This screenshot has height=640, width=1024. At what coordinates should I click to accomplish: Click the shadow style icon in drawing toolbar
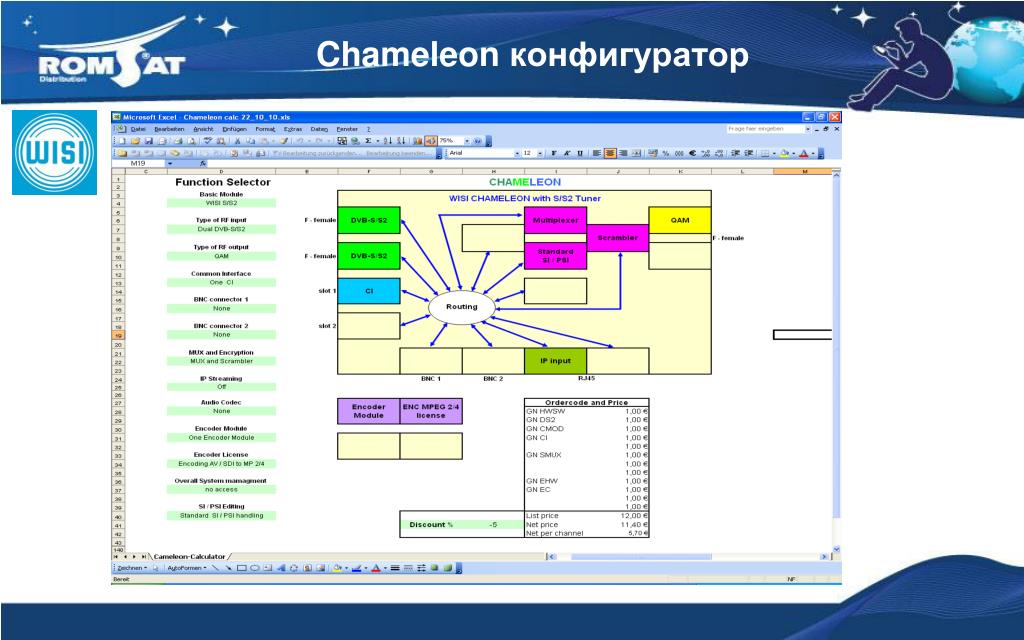point(434,568)
